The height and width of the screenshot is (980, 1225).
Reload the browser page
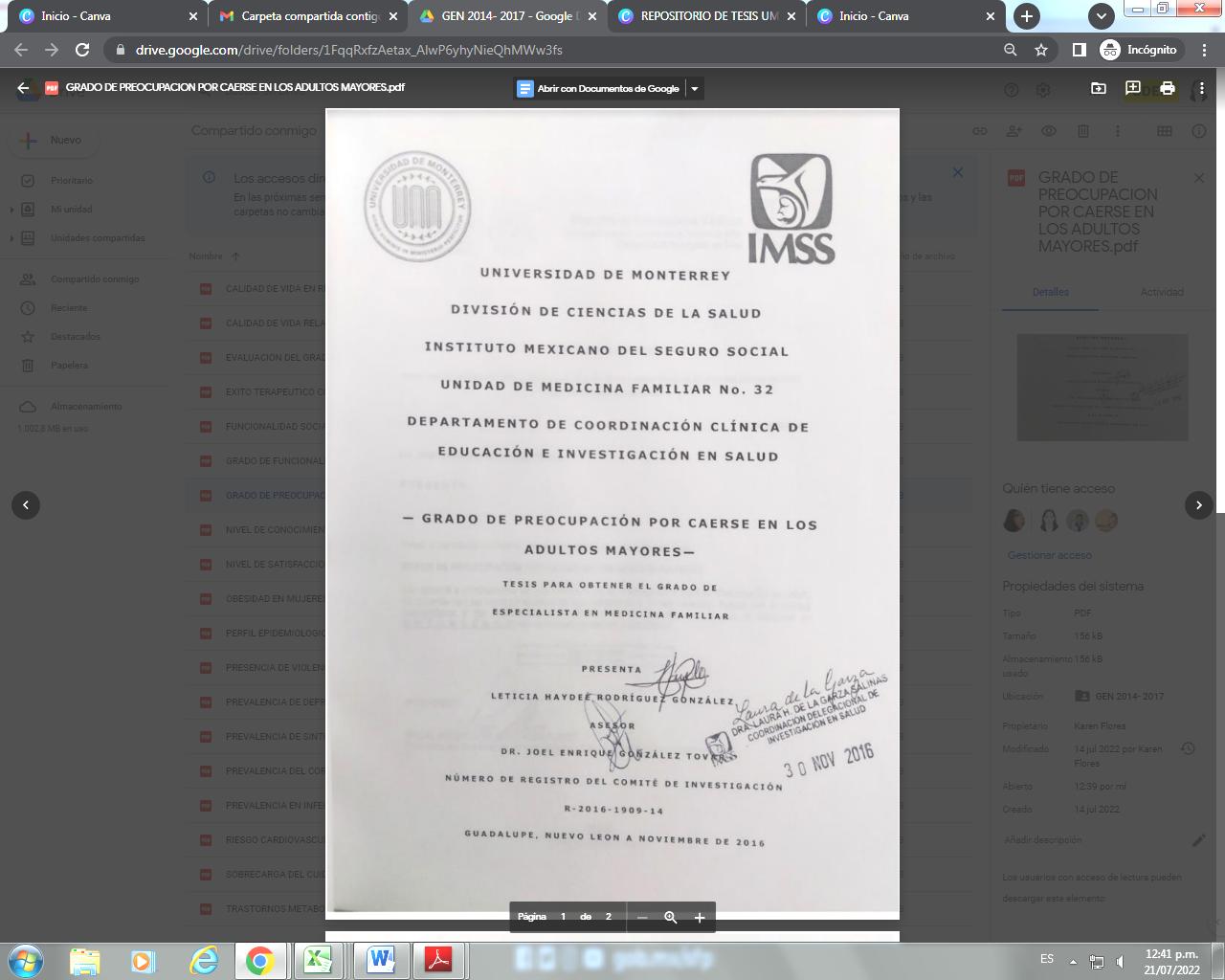click(82, 50)
